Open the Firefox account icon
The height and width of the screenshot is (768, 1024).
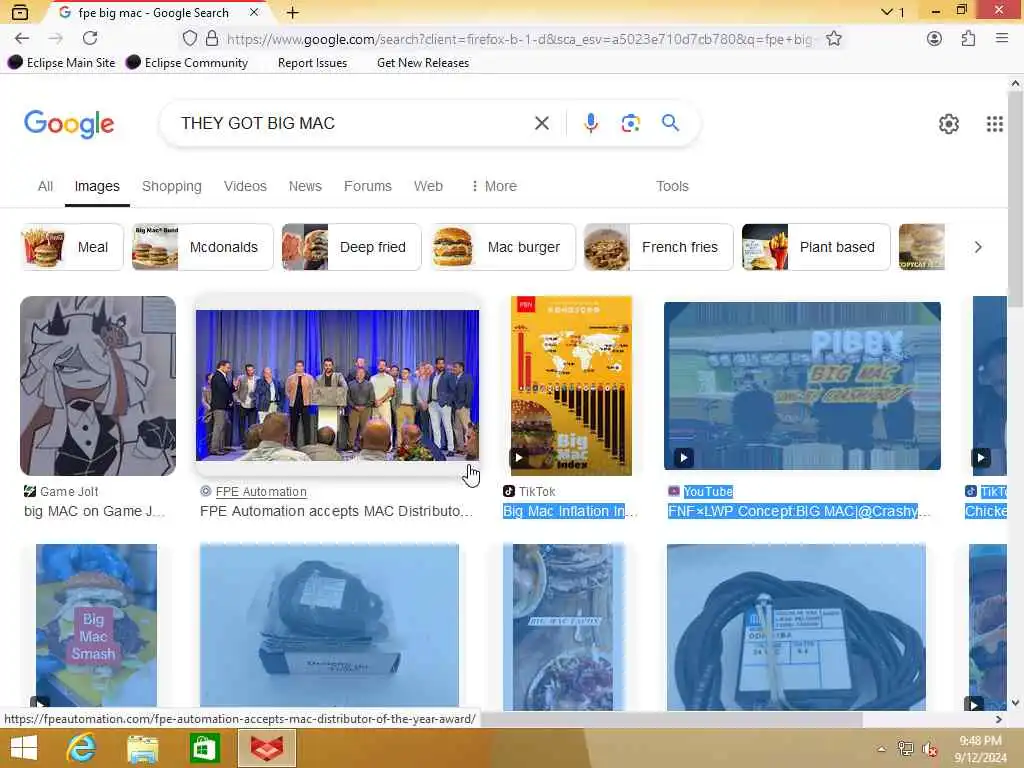[x=934, y=39]
